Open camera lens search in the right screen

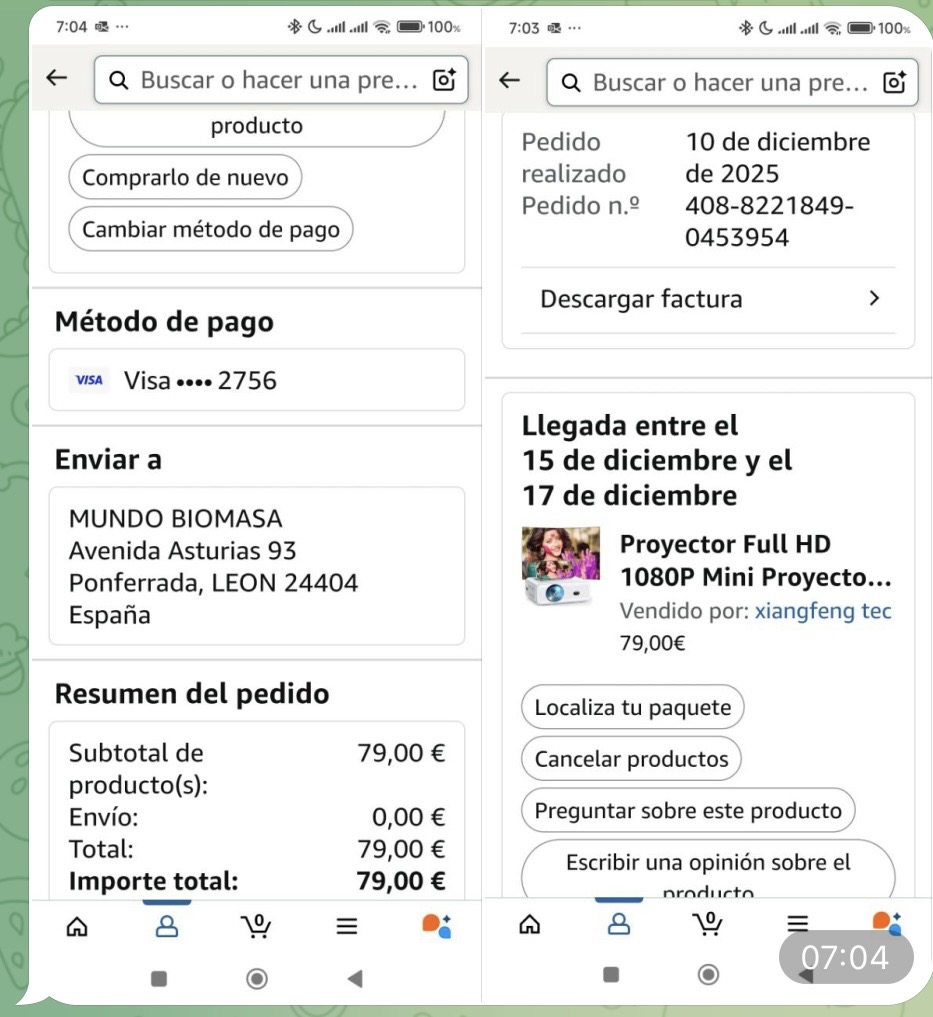(x=896, y=81)
